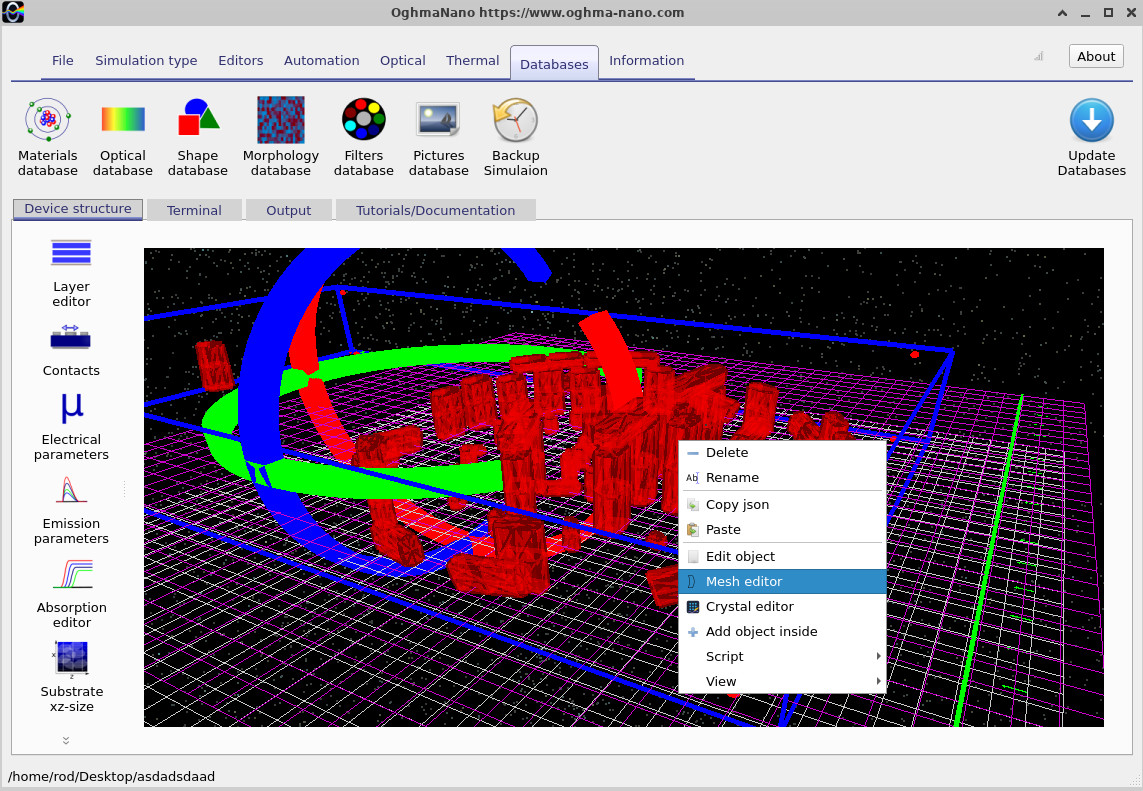Click the About button
The width and height of the screenshot is (1143, 791).
pyautogui.click(x=1096, y=56)
